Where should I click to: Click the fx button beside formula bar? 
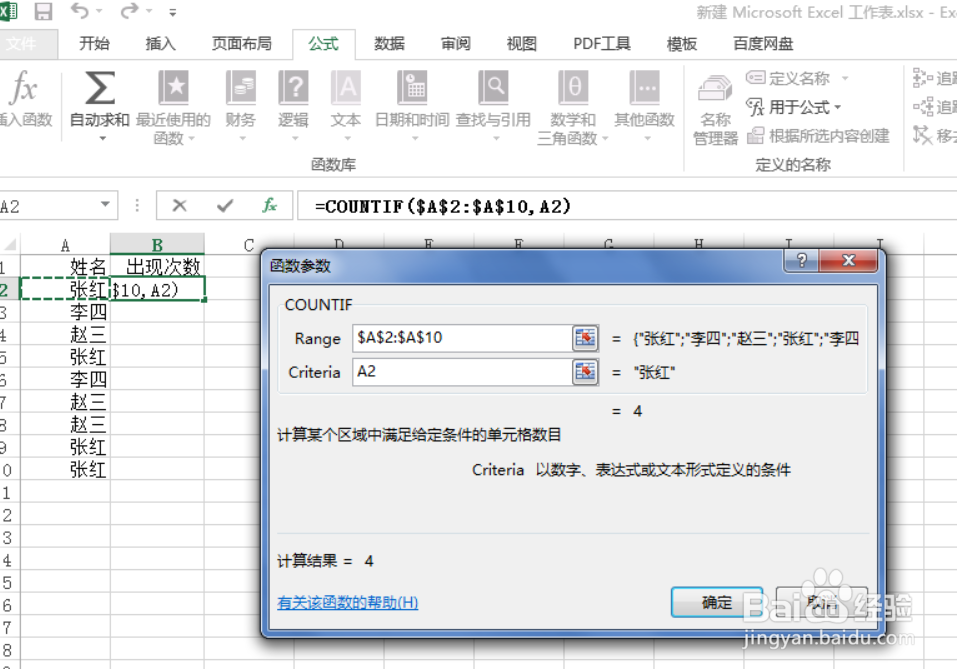click(x=270, y=205)
